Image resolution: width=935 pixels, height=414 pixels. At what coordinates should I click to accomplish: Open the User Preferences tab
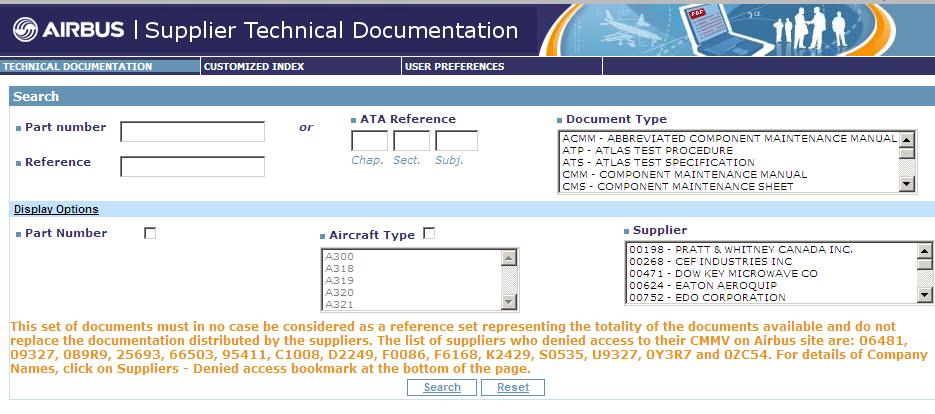point(502,66)
